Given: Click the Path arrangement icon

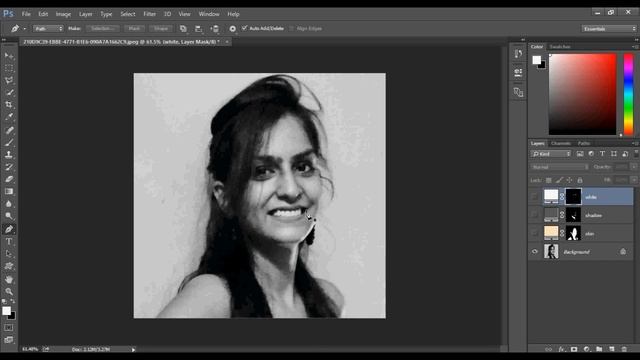Looking at the screenshot, I should (x=215, y=29).
